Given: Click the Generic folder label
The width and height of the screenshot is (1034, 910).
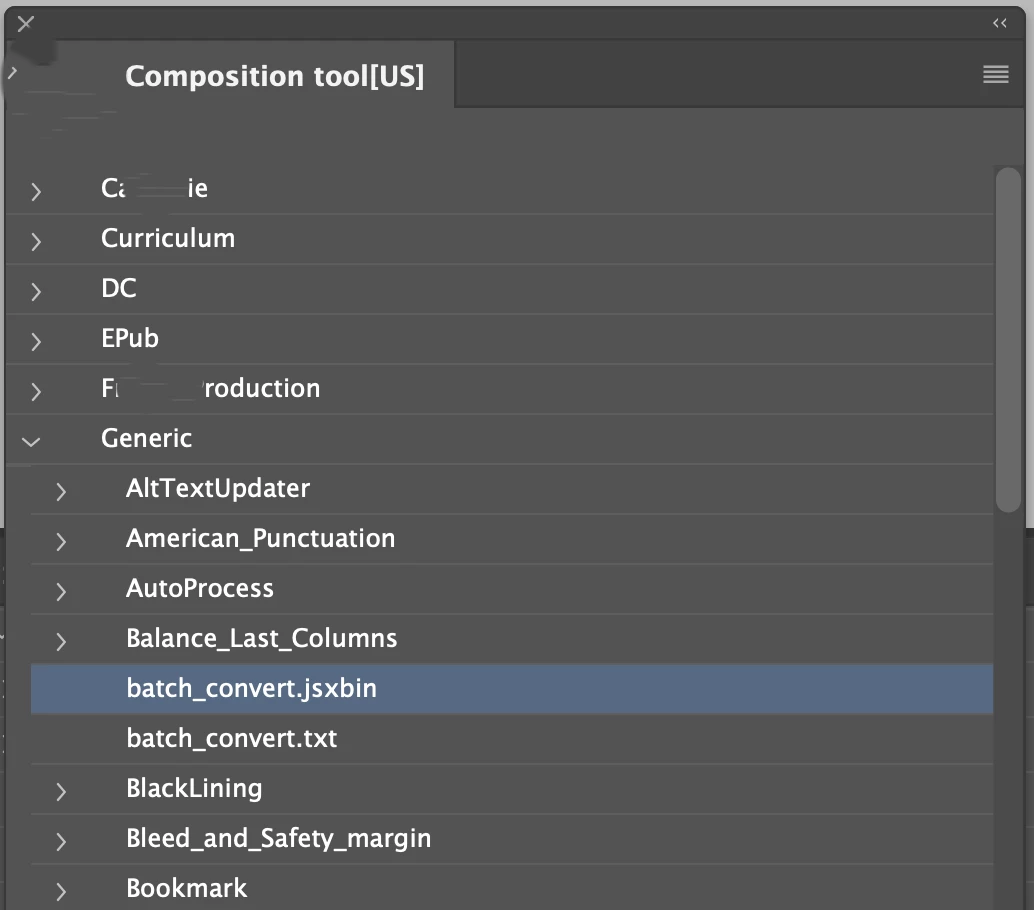Looking at the screenshot, I should point(147,438).
